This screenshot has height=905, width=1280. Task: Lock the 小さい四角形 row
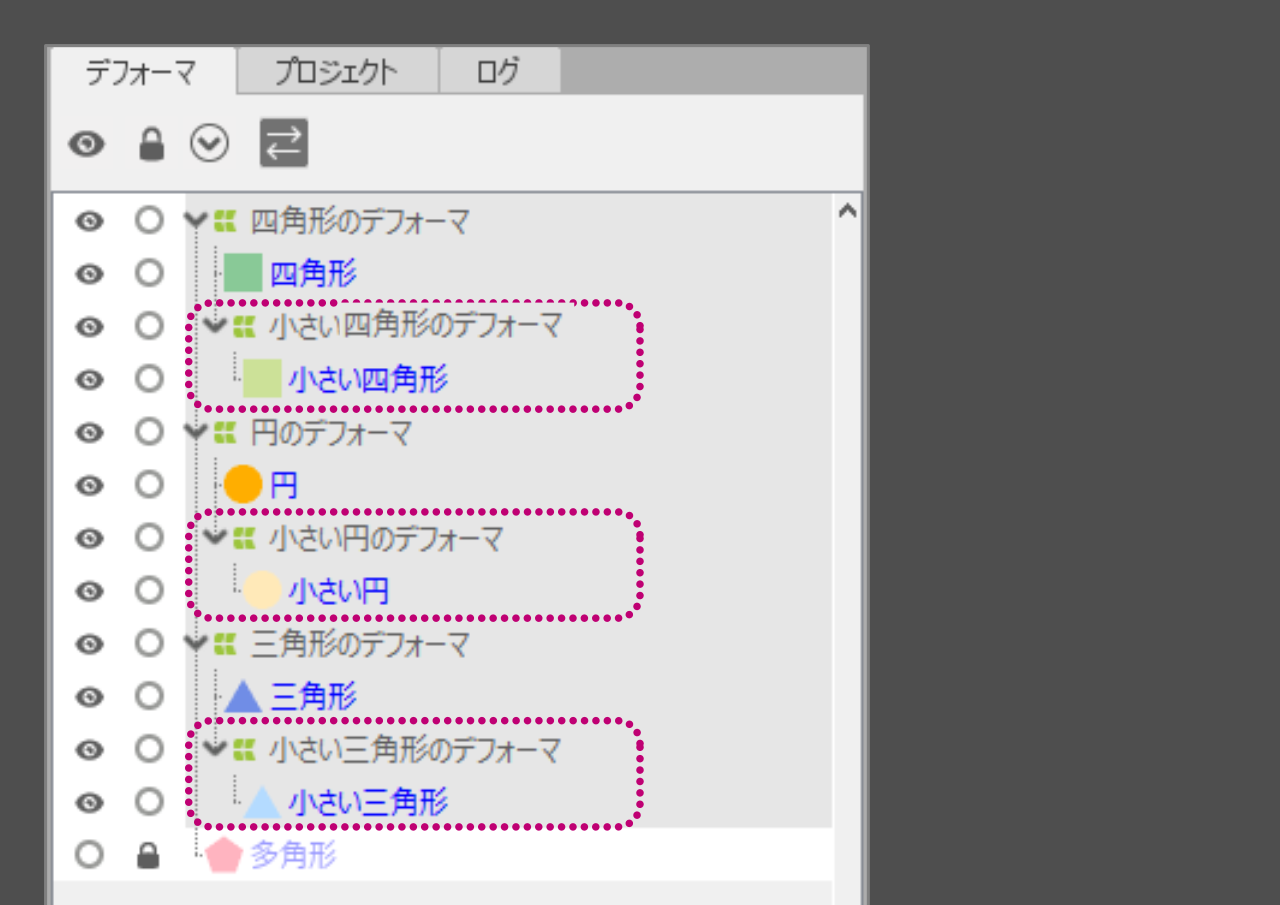pos(149,378)
